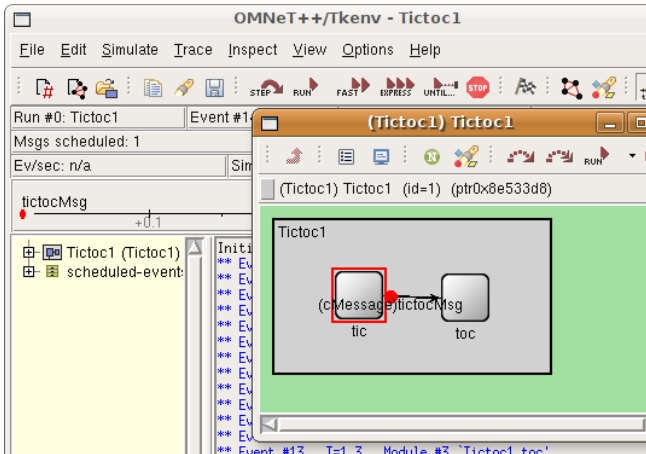Image resolution: width=646 pixels, height=454 pixels.
Task: Open the File menu
Action: click(x=32, y=50)
